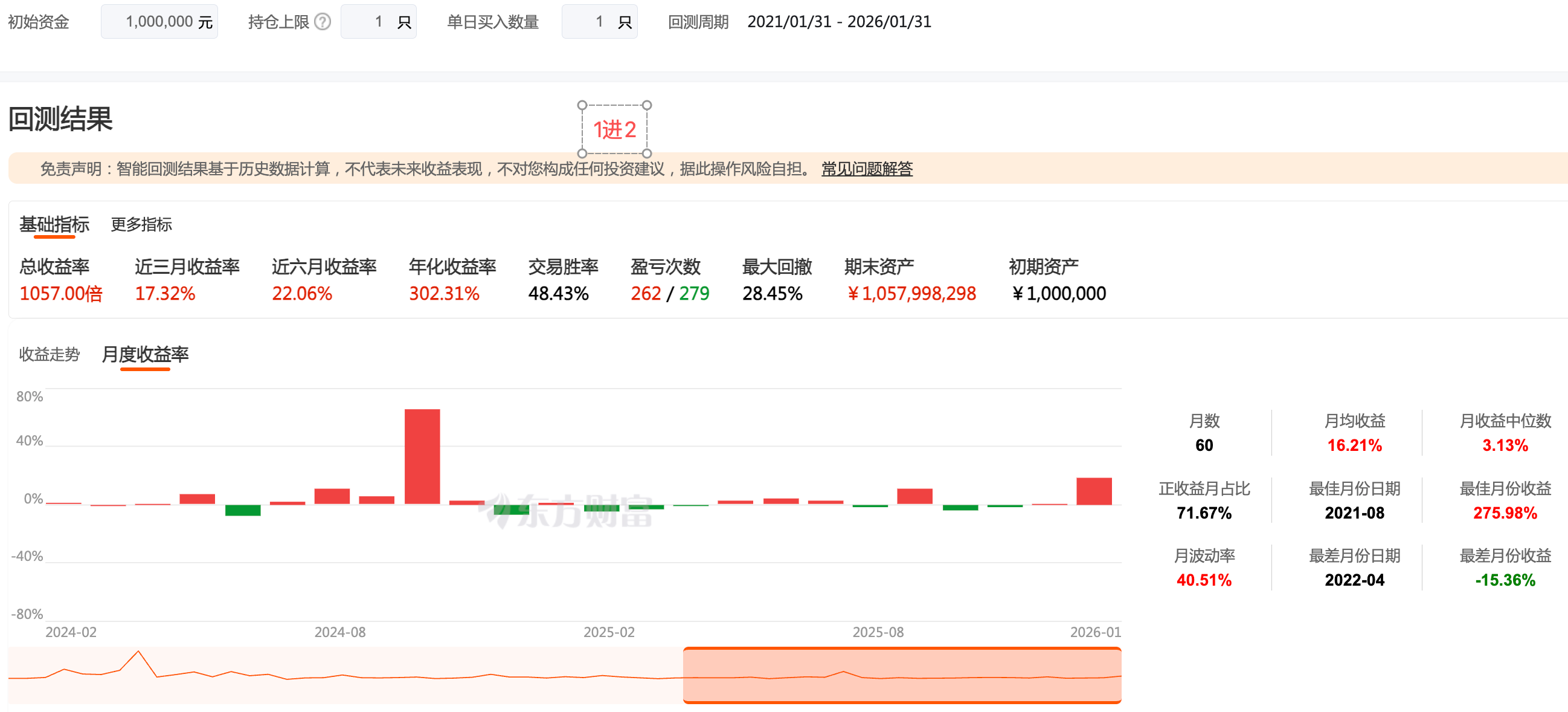Open the 收益走势 chart tab
The image size is (1568, 712).
click(x=50, y=354)
